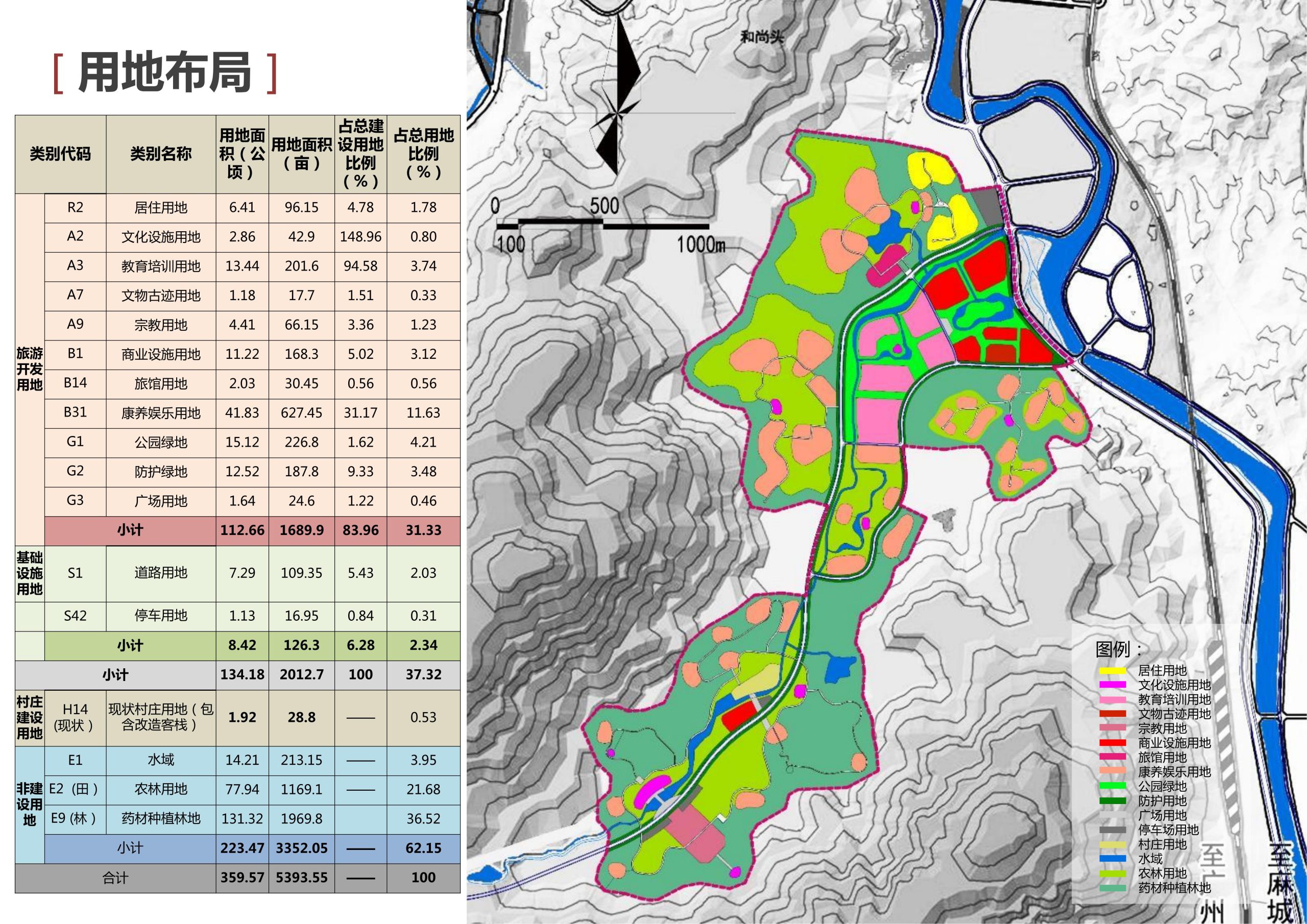The width and height of the screenshot is (1307, 924).
Task: Click the 类别名称 column header
Action: pos(160,154)
